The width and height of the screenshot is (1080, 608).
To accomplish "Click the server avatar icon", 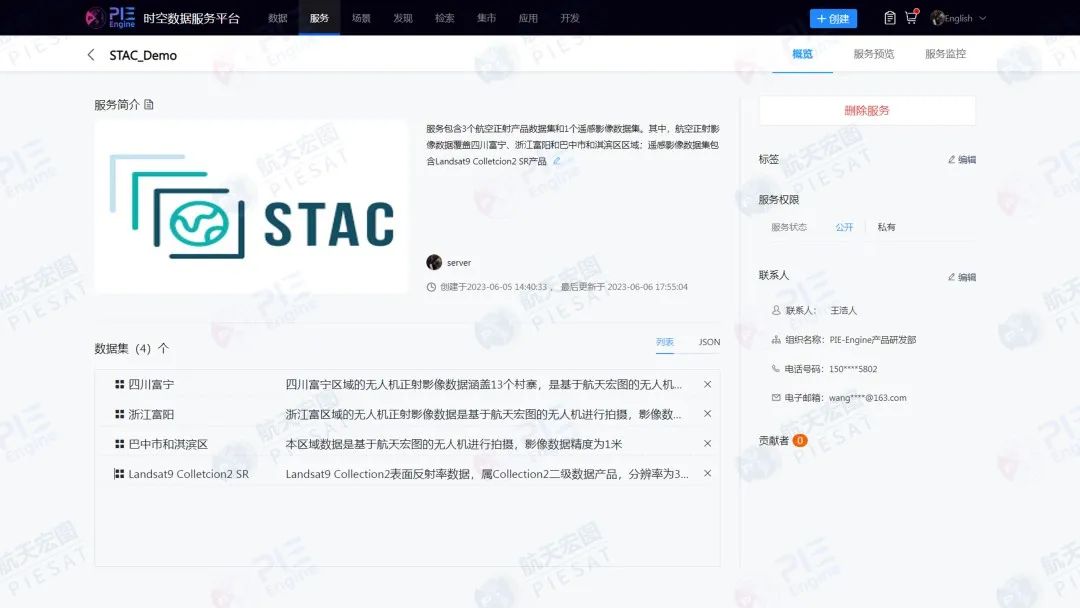I will coord(434,262).
